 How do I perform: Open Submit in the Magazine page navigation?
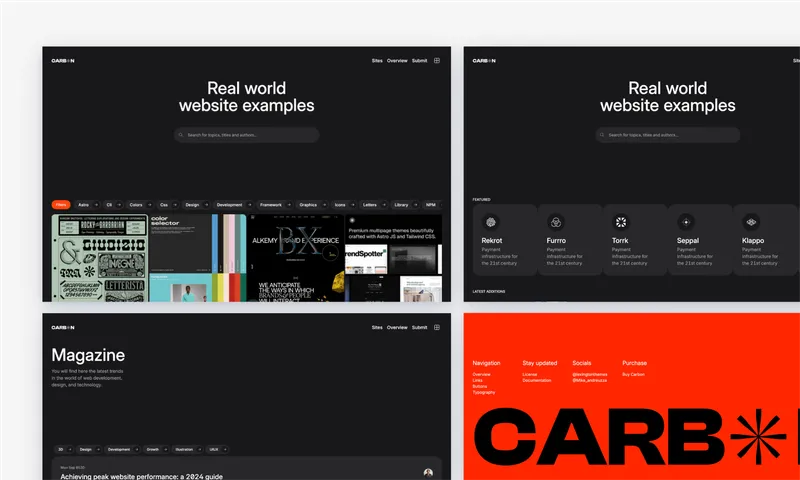pyautogui.click(x=419, y=327)
